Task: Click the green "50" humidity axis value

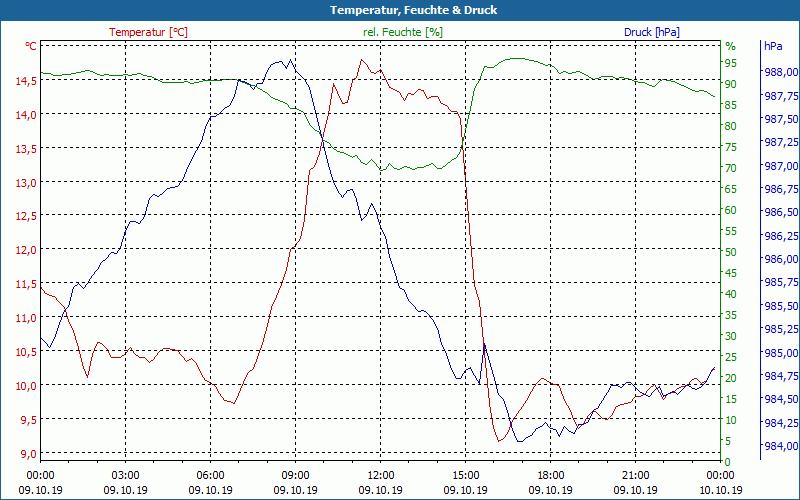Action: pyautogui.click(x=731, y=252)
